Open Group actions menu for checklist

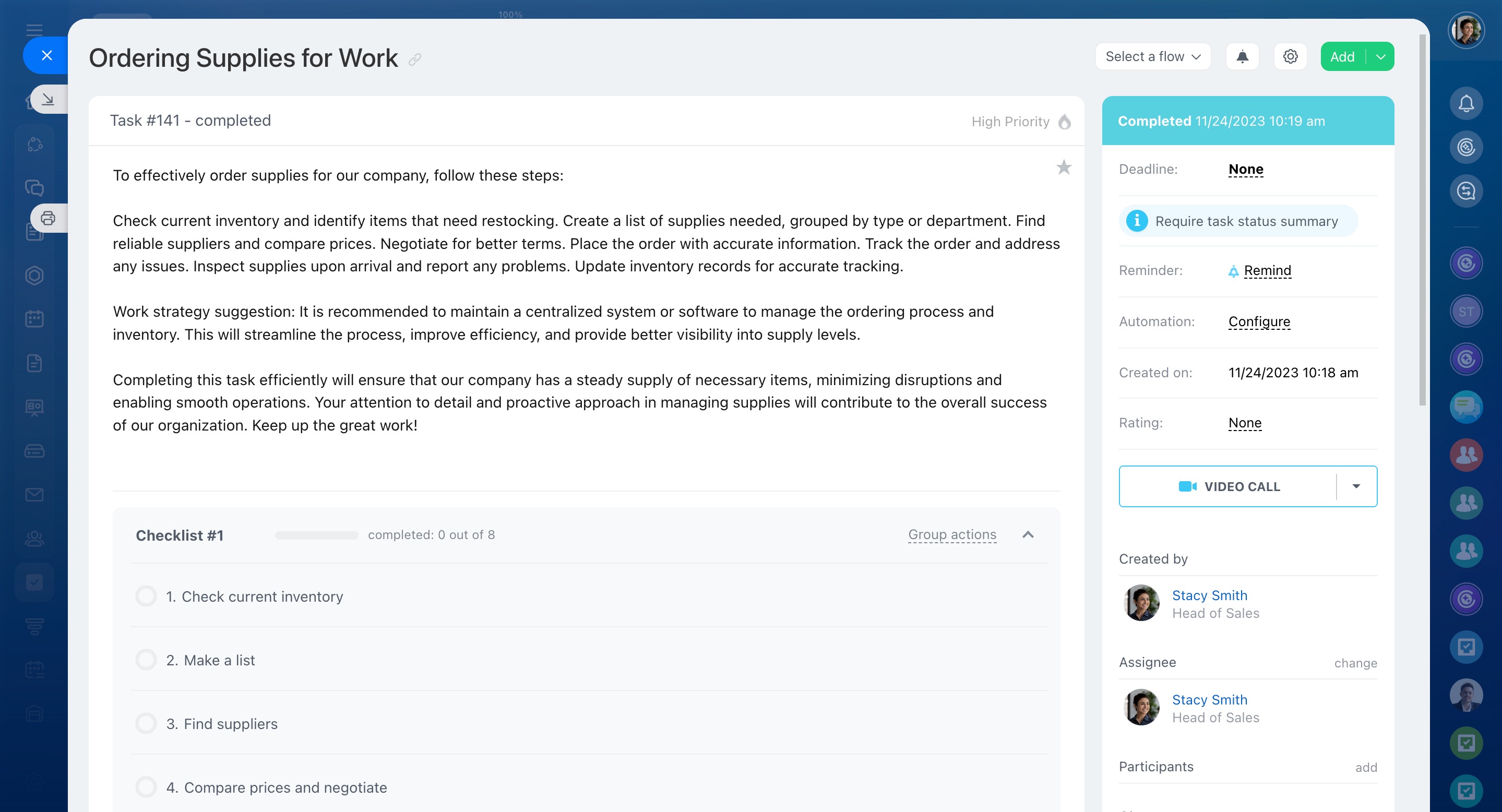click(951, 534)
